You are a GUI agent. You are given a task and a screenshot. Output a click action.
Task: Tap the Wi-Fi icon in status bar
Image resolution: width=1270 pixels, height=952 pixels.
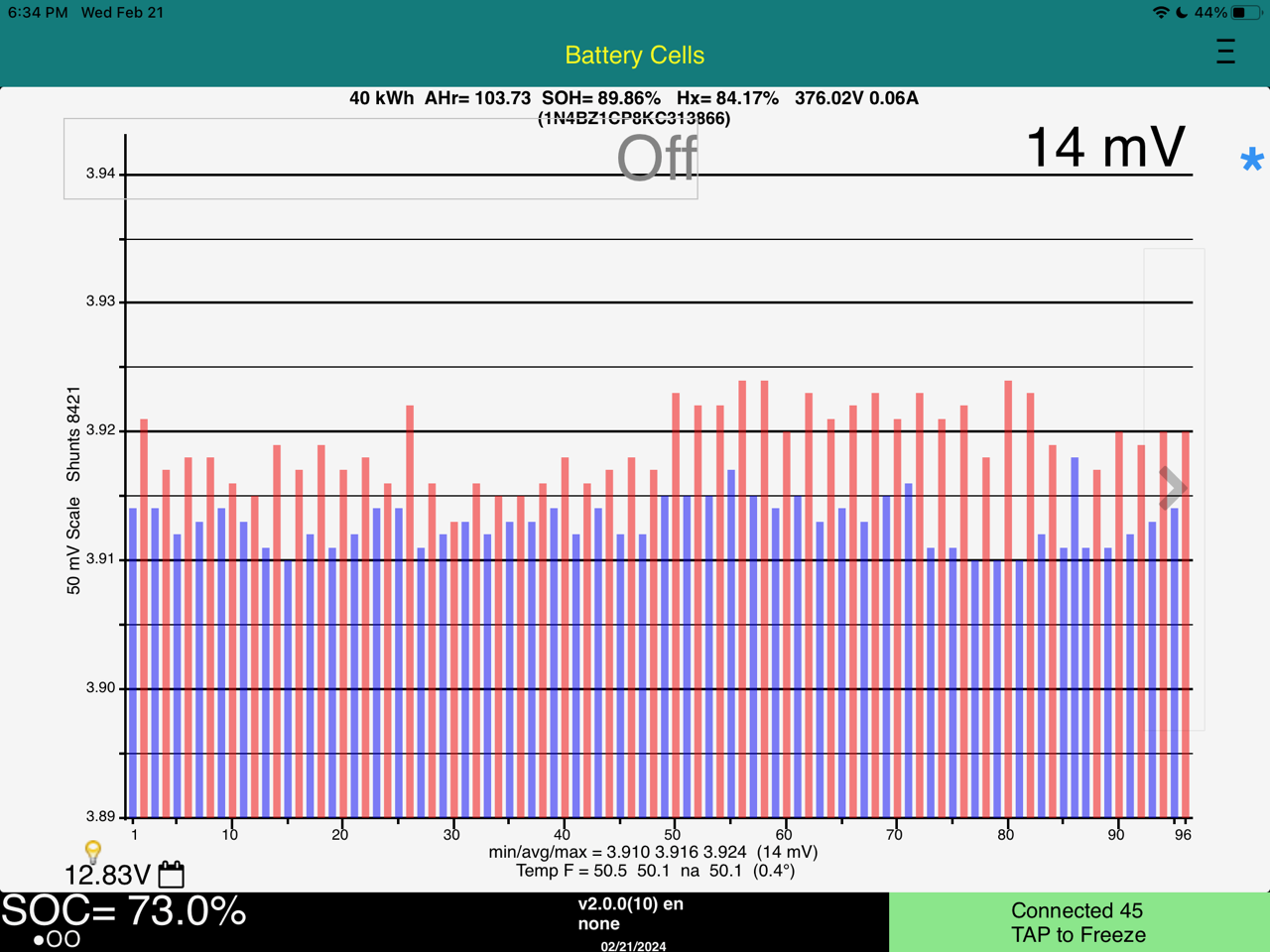(x=1160, y=13)
